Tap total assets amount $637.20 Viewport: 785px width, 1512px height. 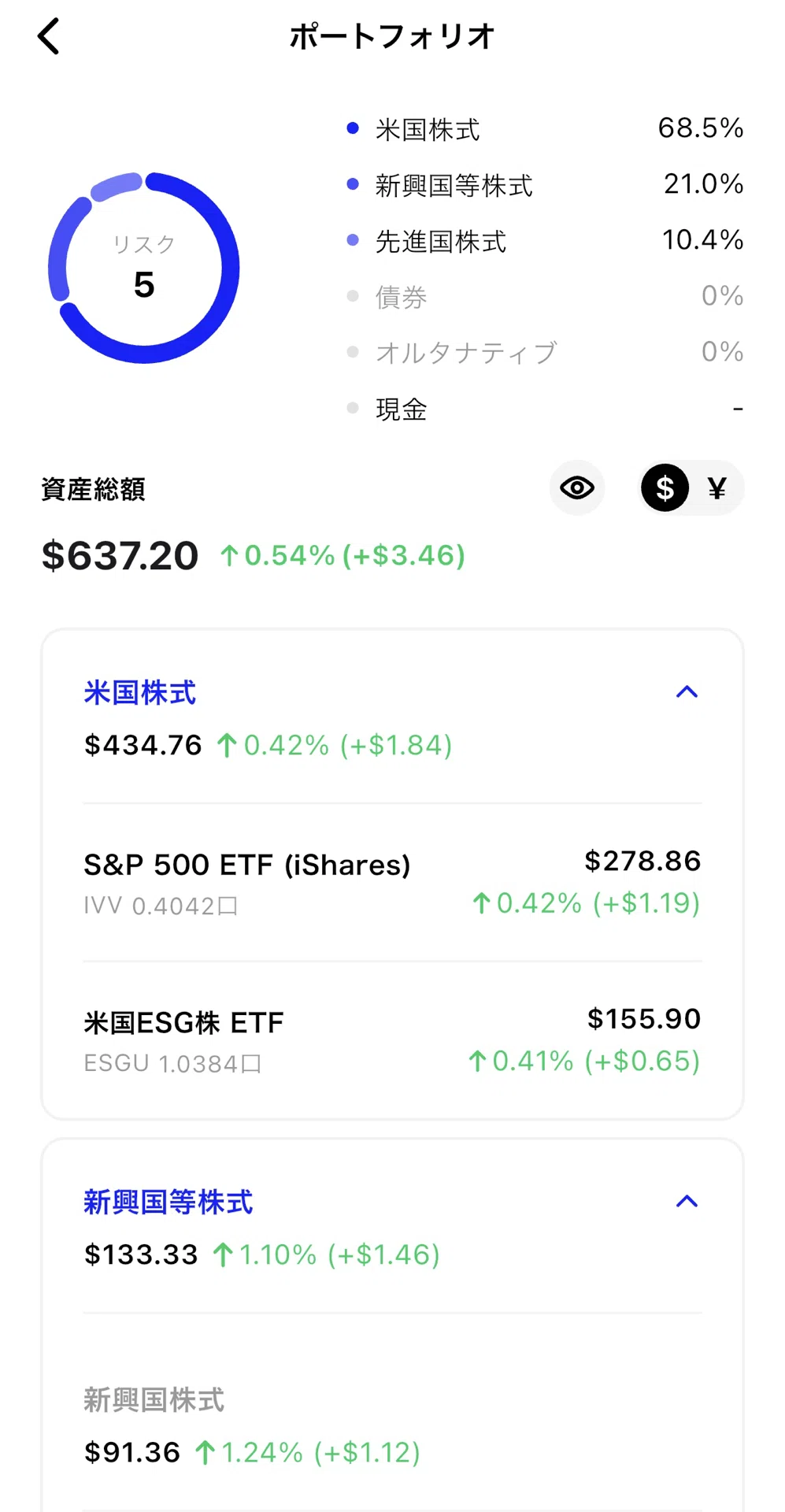click(120, 556)
